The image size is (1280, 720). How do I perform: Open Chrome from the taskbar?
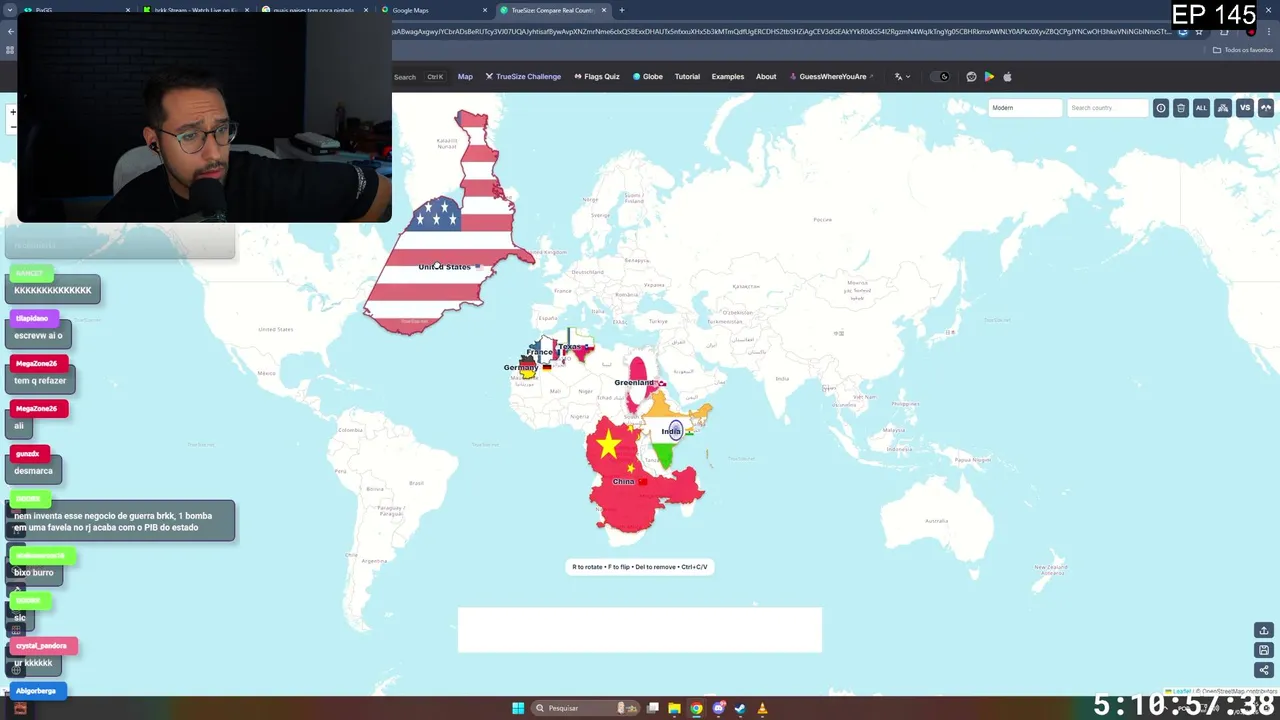tap(696, 708)
